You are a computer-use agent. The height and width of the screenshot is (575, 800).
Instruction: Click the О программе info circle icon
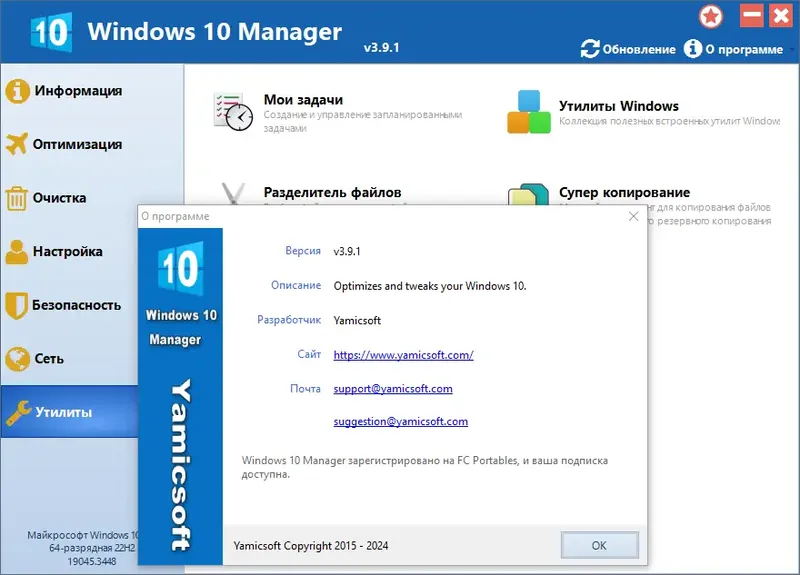(x=692, y=49)
